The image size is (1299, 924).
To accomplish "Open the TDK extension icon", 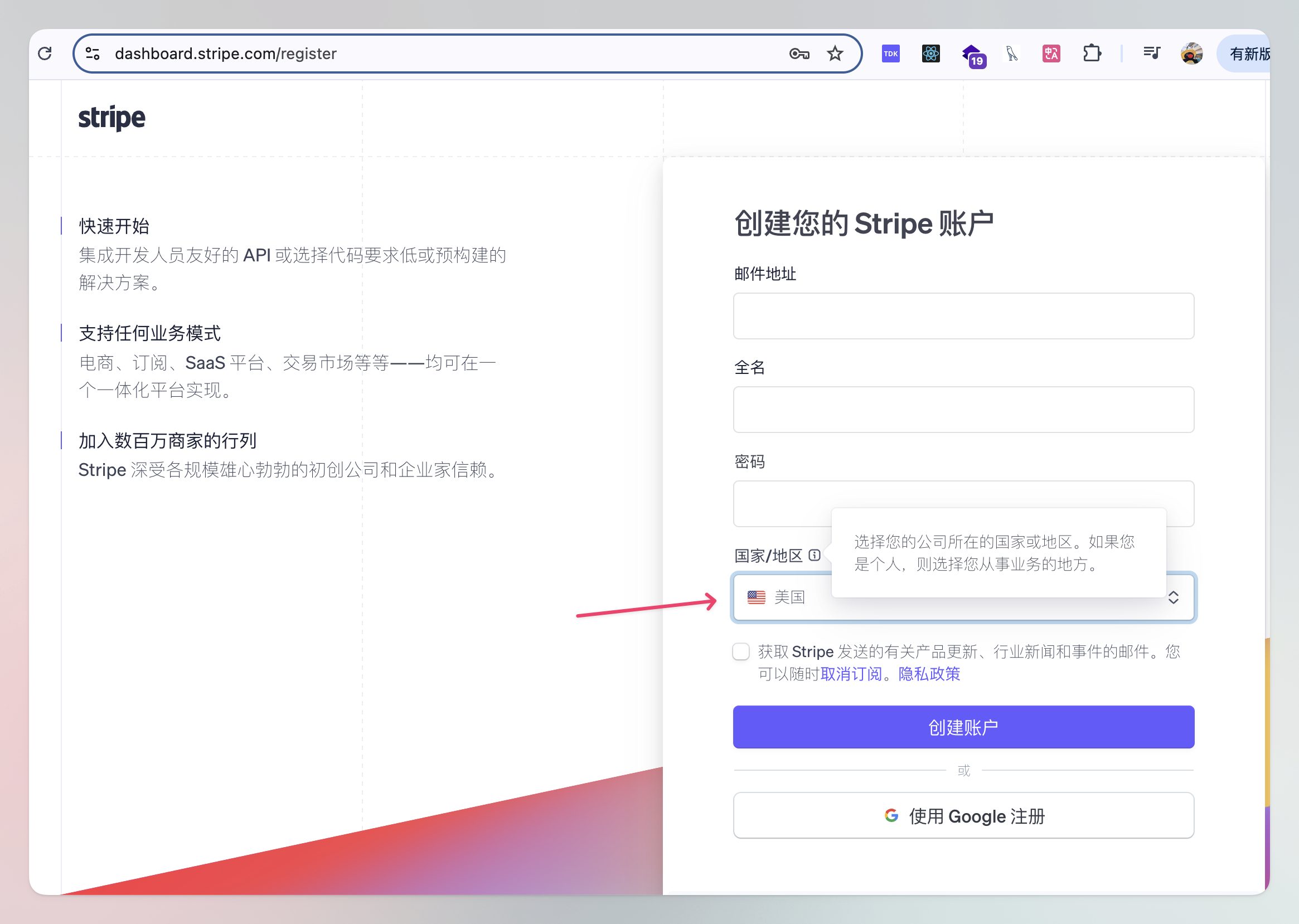I will click(x=891, y=54).
